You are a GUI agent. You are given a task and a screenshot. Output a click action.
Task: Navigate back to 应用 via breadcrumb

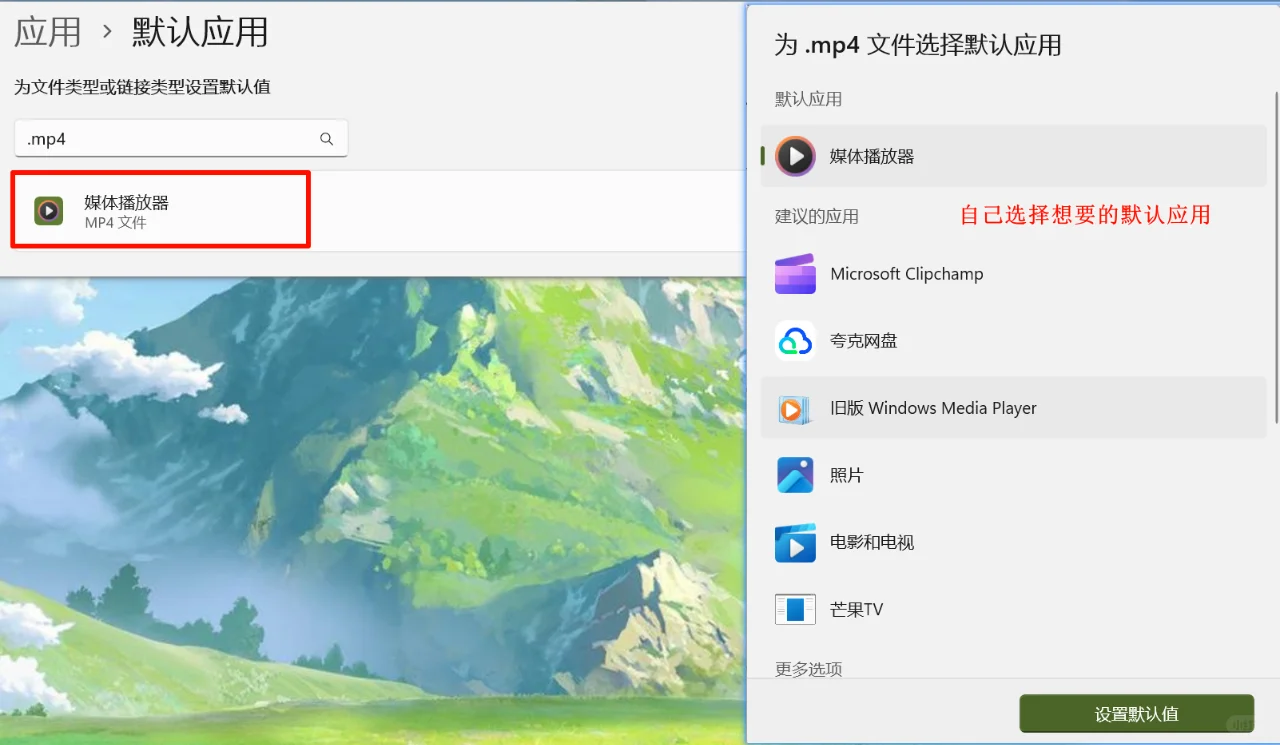coord(47,32)
